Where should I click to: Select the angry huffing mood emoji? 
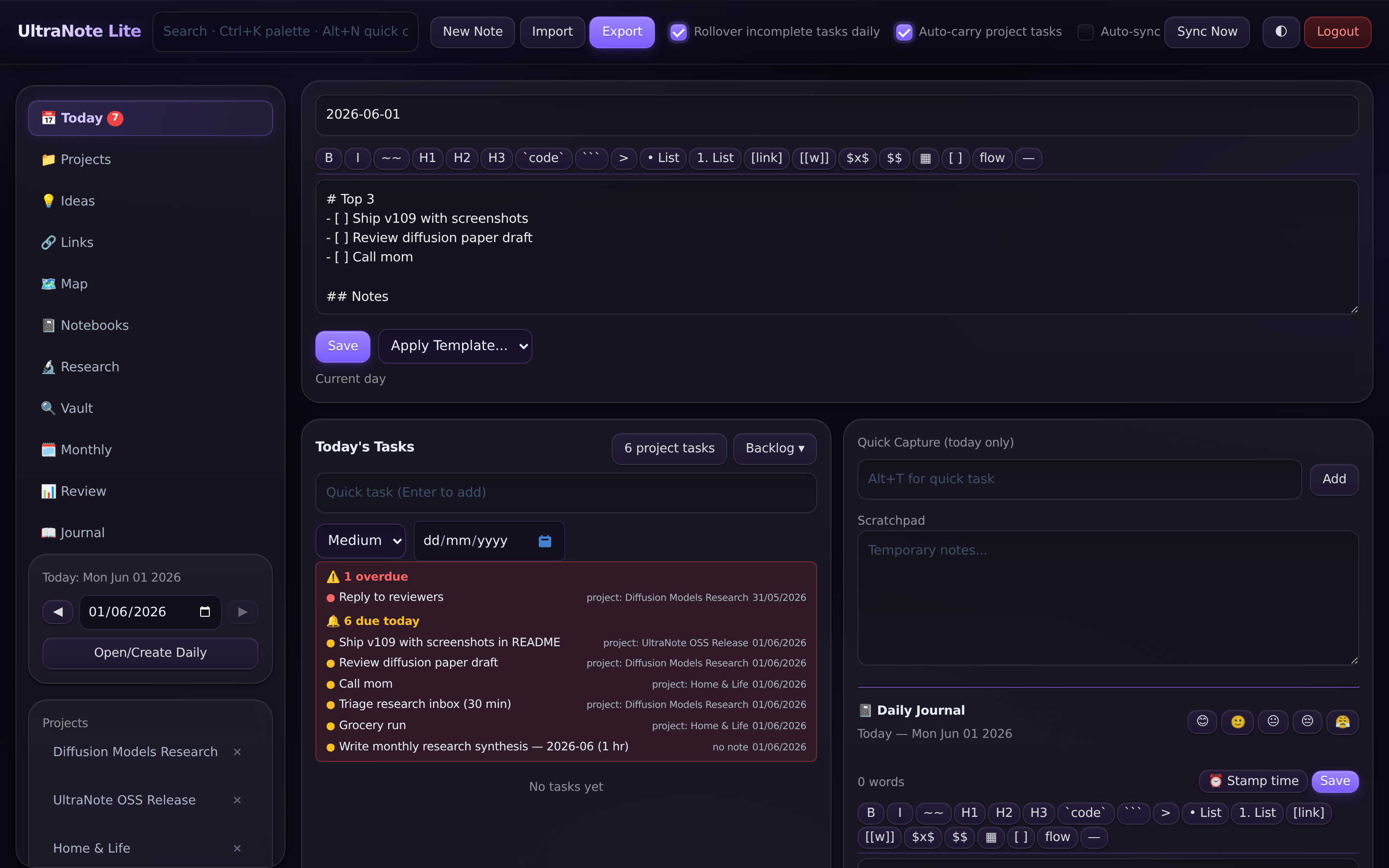(1343, 721)
